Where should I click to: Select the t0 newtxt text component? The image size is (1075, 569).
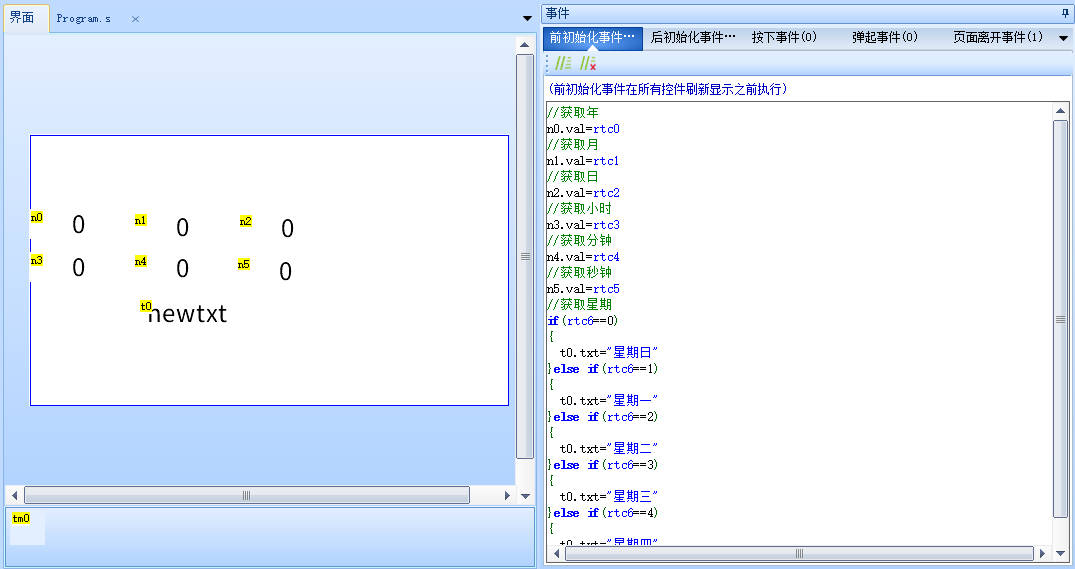(x=187, y=314)
